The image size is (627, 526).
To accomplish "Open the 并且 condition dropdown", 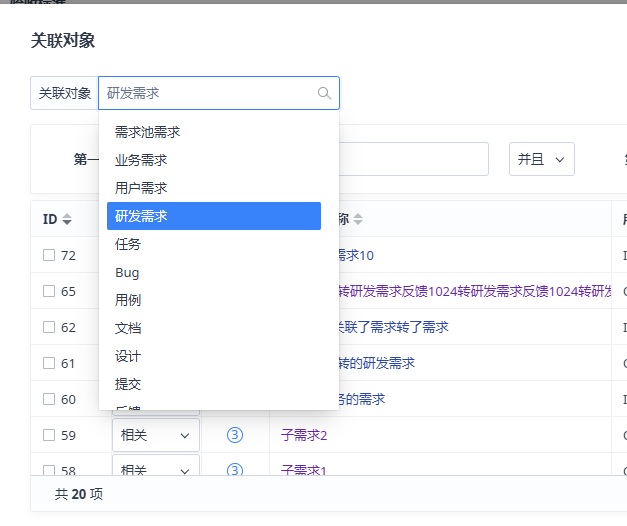I will [541, 159].
